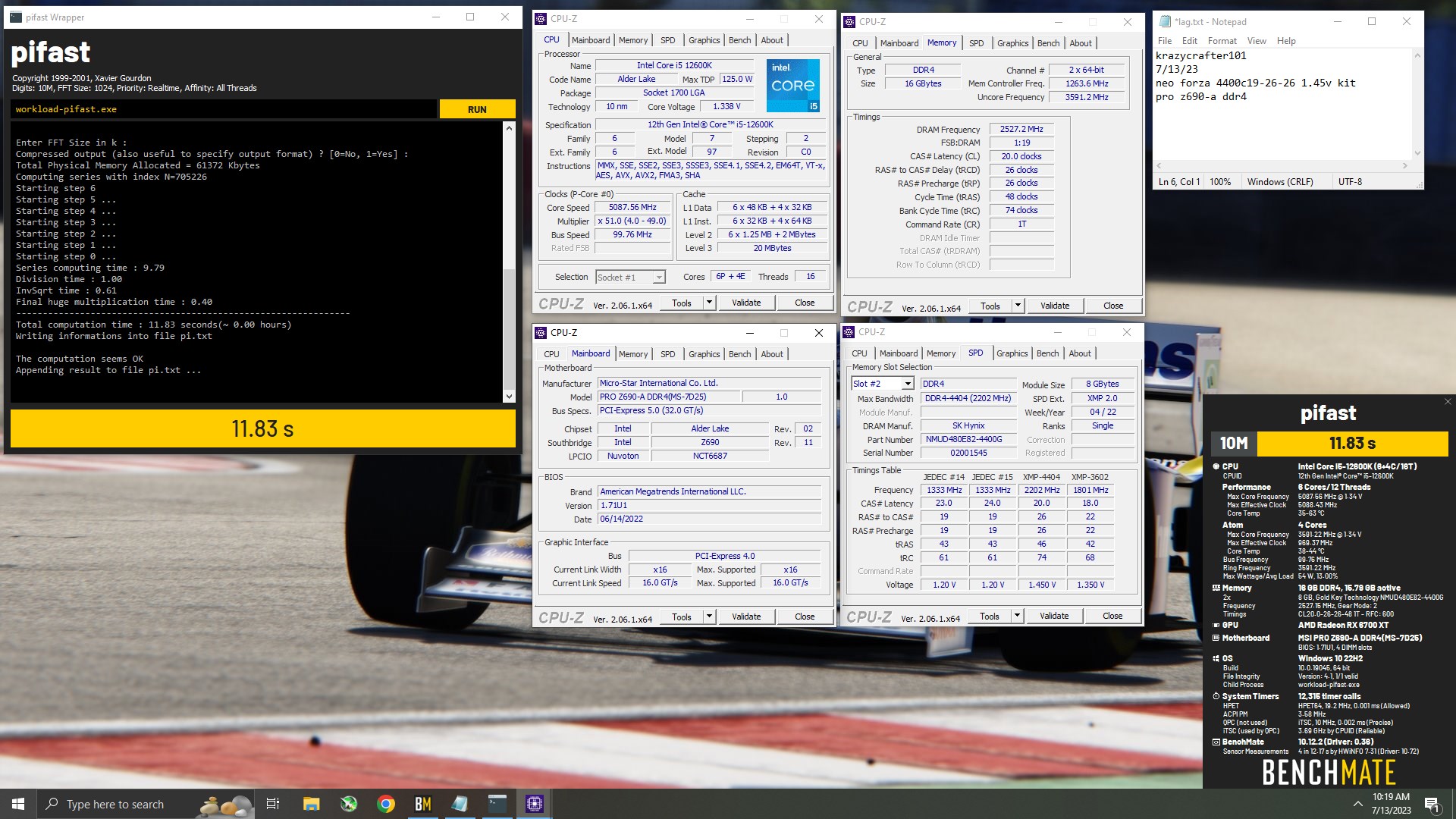
Task: Click the XMP-4404 column header
Action: (x=1041, y=477)
